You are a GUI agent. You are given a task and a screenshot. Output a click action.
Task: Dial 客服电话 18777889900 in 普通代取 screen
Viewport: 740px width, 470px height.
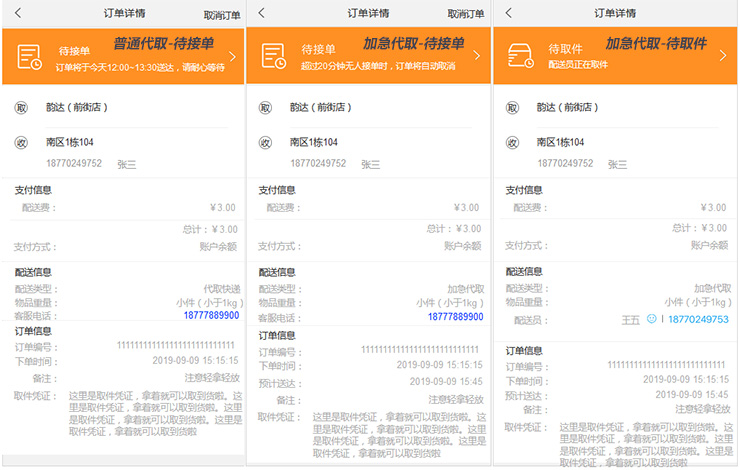[211, 316]
